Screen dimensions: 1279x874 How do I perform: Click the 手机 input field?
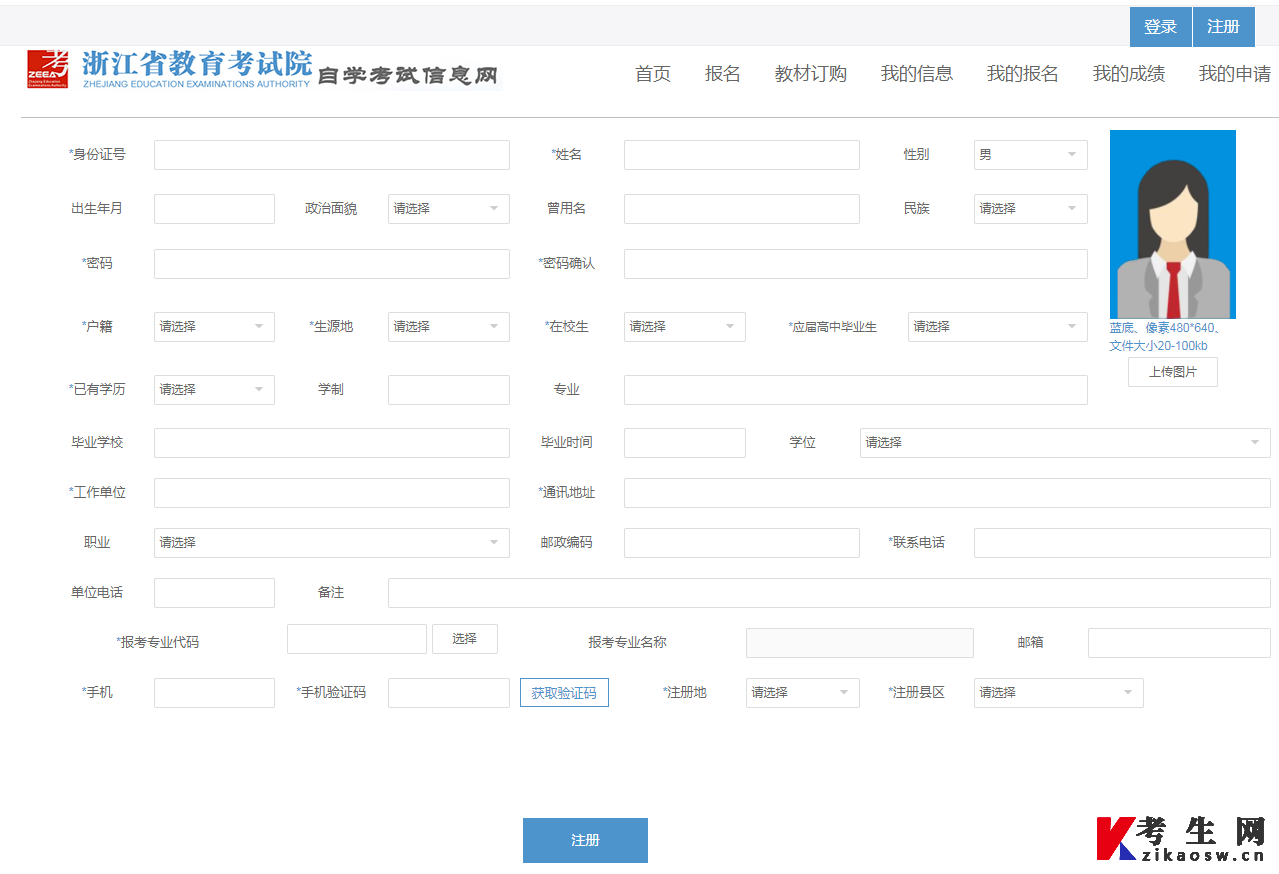pos(214,693)
